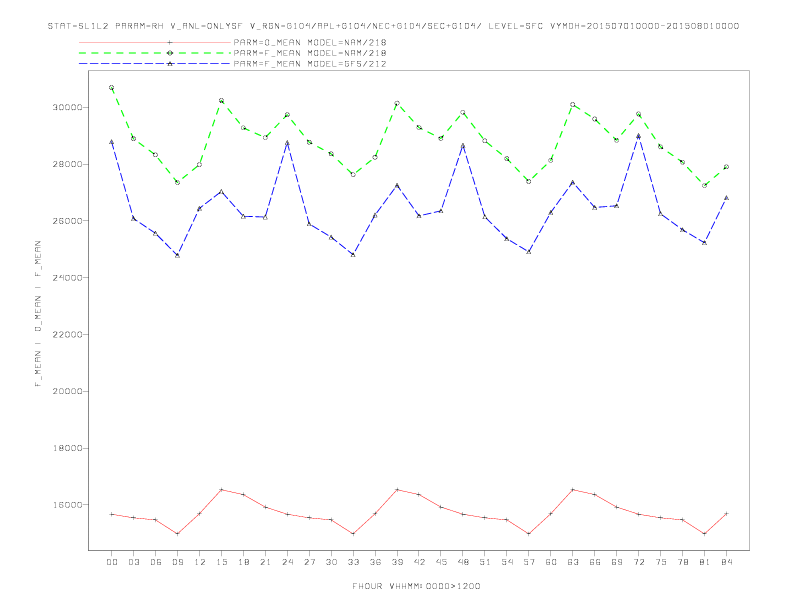This screenshot has height=612, width=792.
Task: Click the x-axis tick label 15
Action: point(222,562)
